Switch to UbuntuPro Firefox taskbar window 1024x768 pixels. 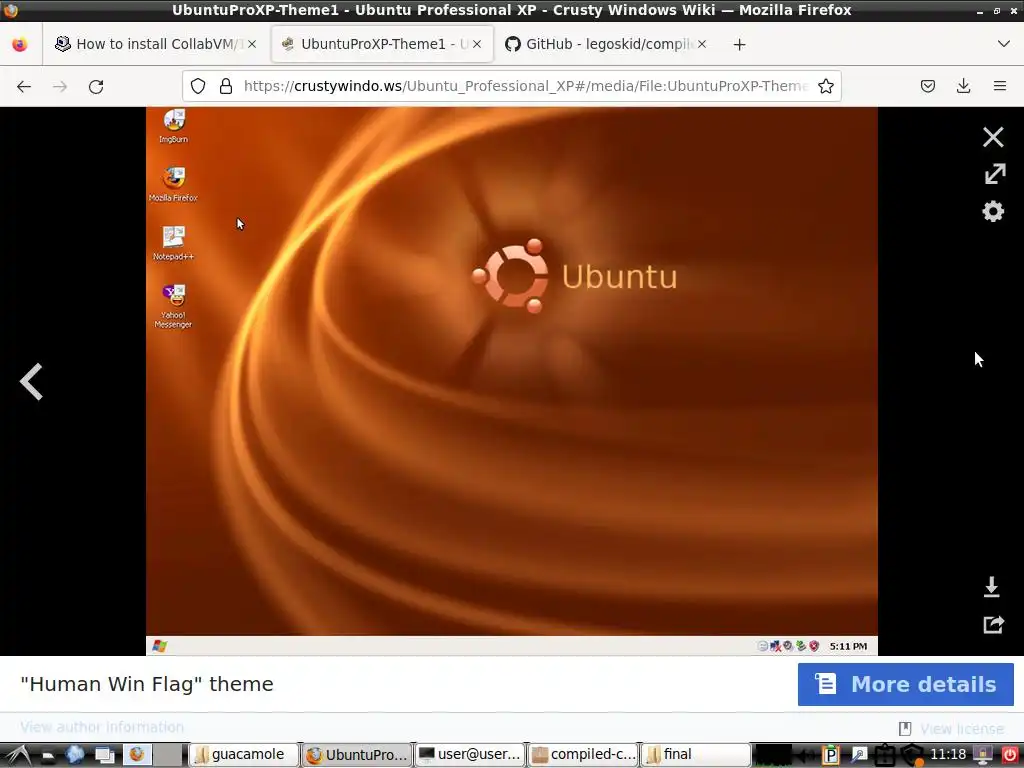click(358, 754)
